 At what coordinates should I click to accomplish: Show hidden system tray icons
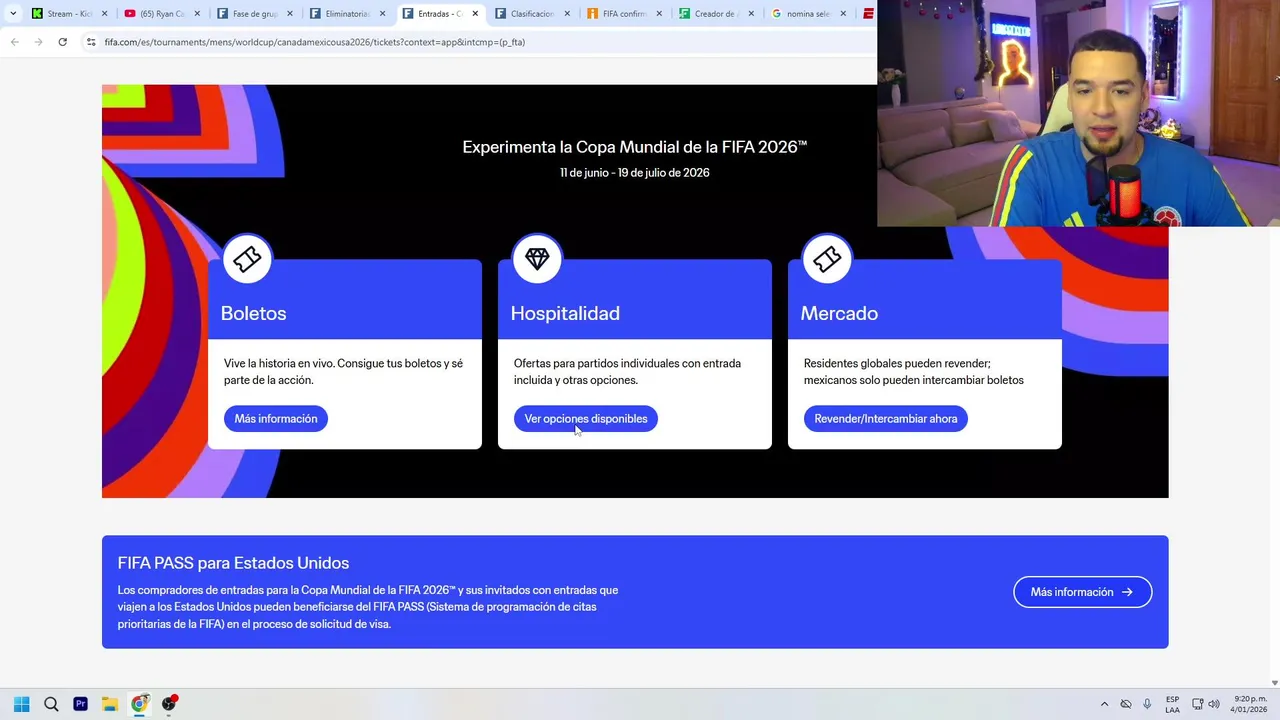pyautogui.click(x=1104, y=704)
